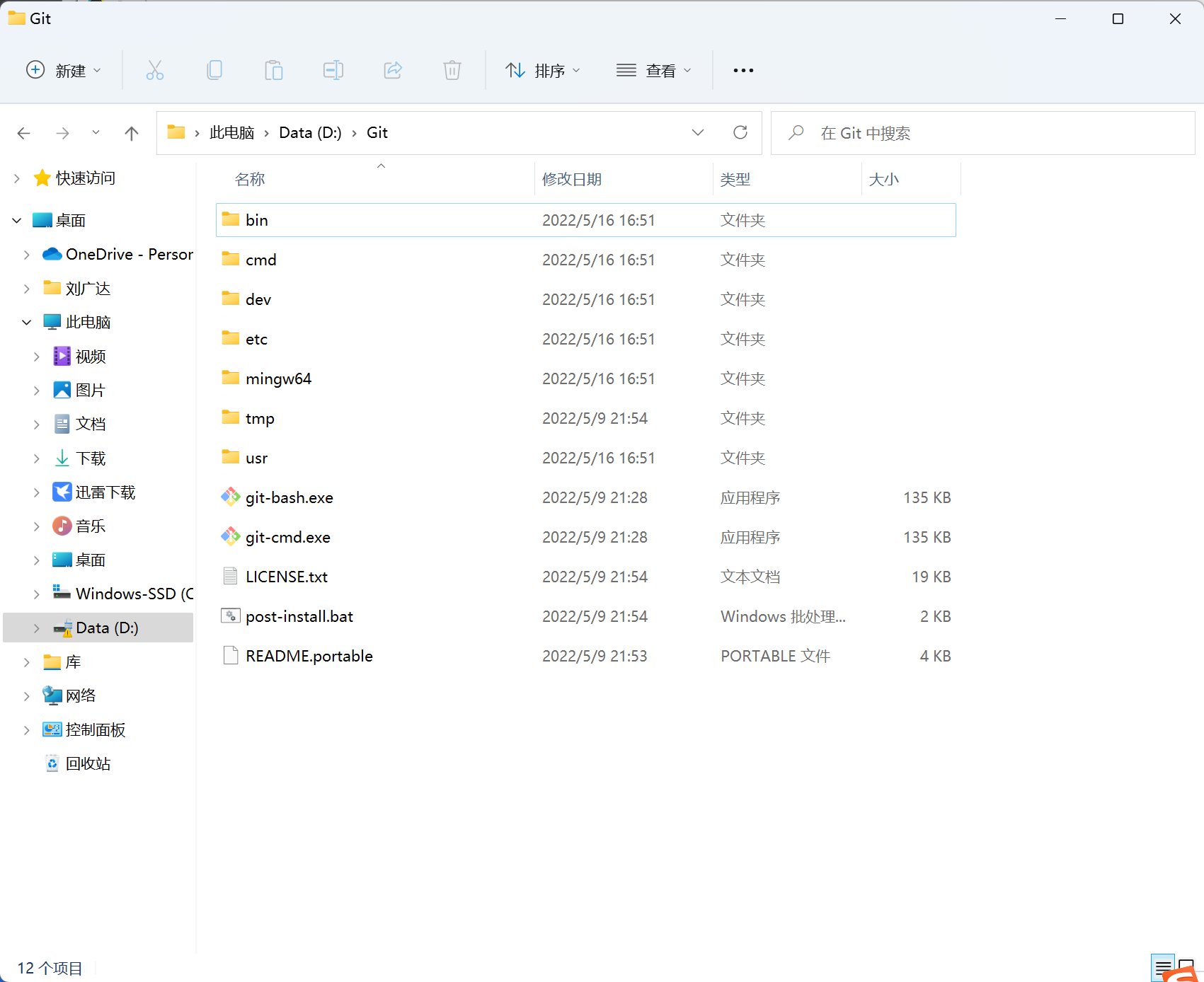Click the Share icon in toolbar
This screenshot has height=982, width=1204.
coord(393,70)
